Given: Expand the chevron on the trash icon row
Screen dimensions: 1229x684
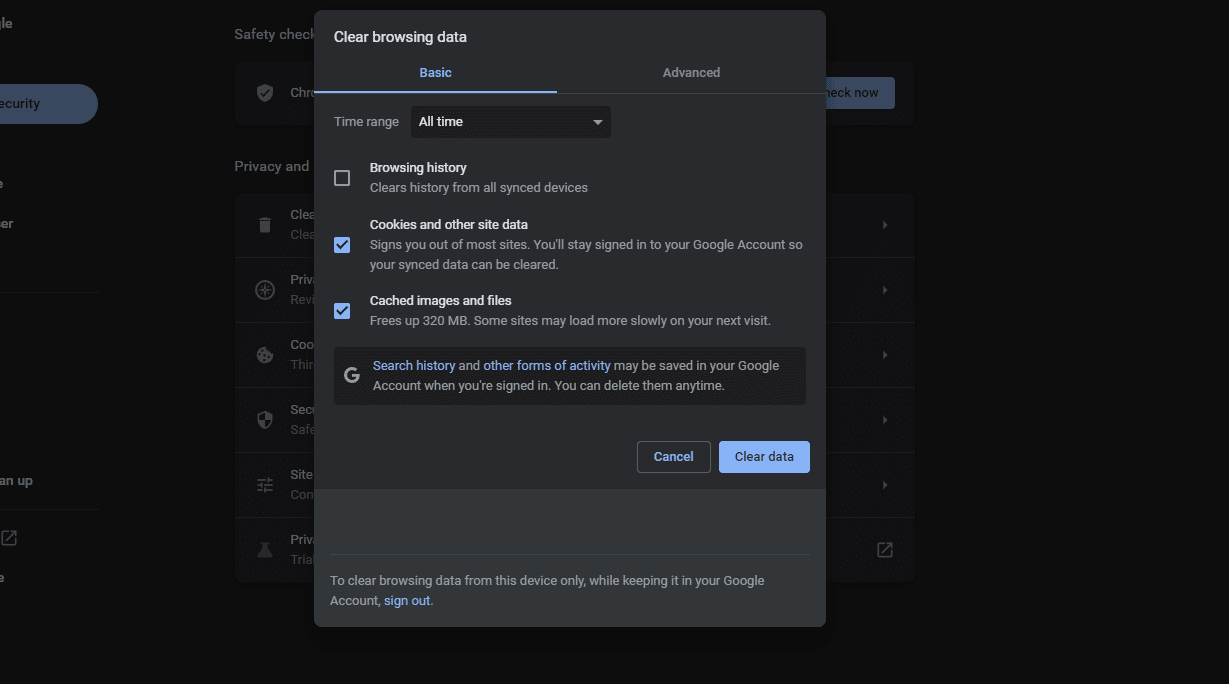Looking at the screenshot, I should 885,225.
